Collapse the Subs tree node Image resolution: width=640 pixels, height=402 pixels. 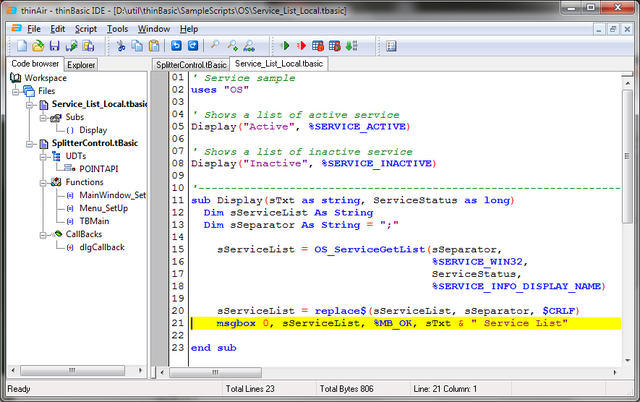[x=43, y=118]
